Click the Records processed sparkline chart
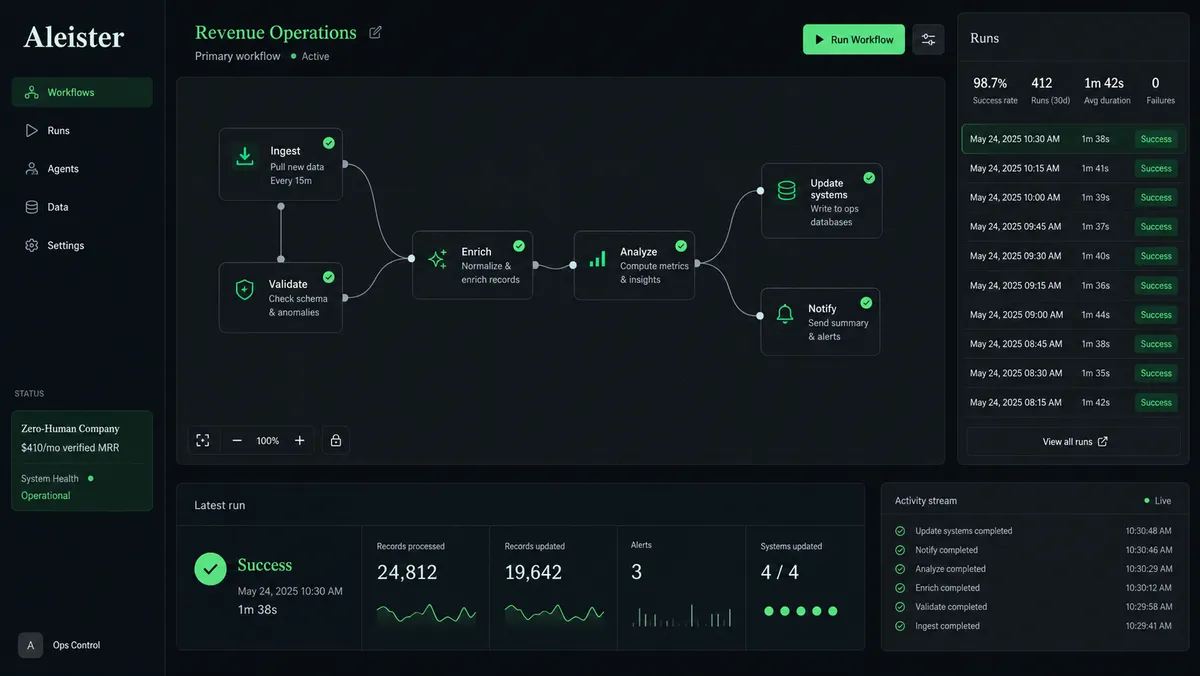 pos(426,613)
